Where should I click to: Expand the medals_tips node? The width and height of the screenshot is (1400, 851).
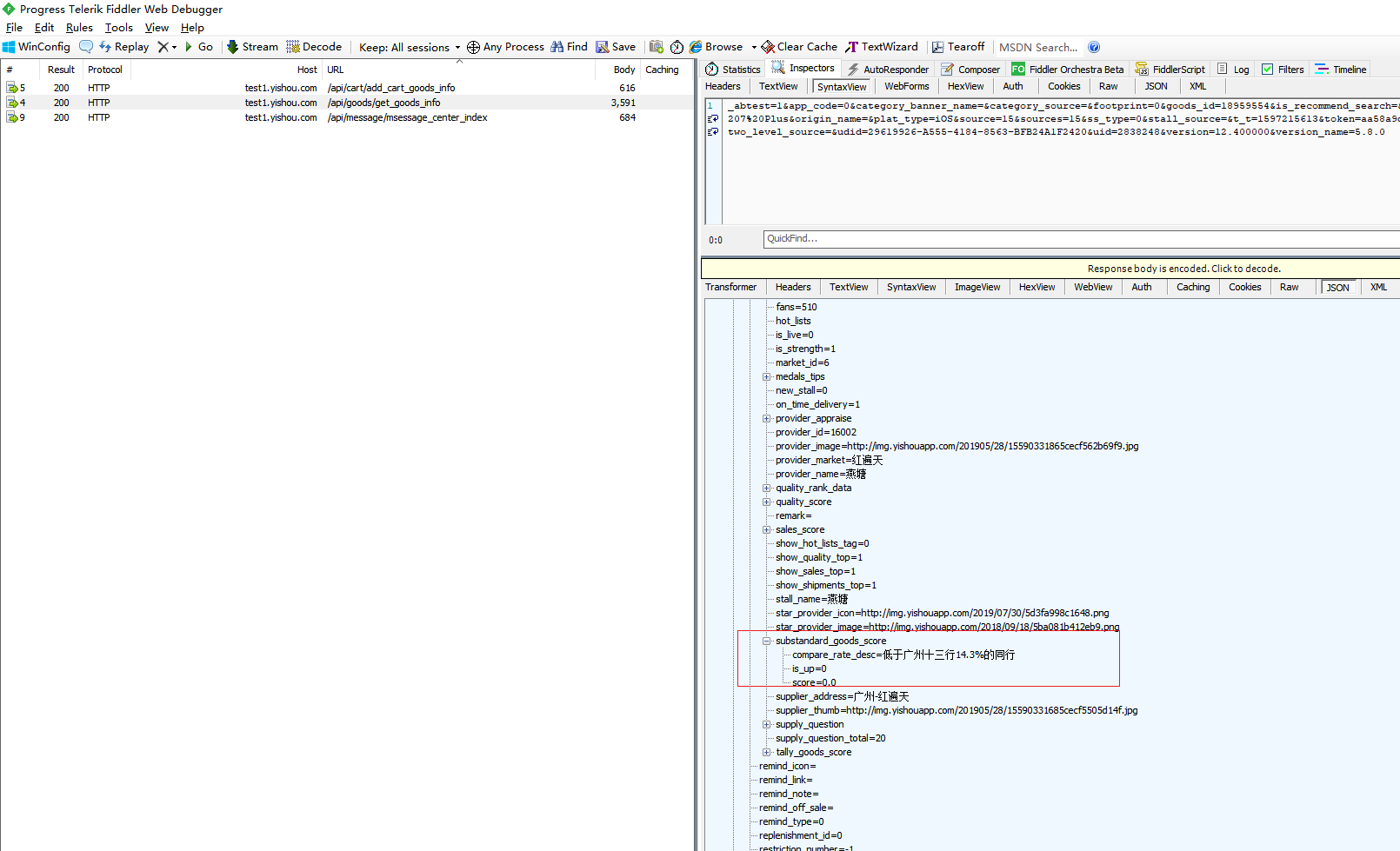click(767, 376)
